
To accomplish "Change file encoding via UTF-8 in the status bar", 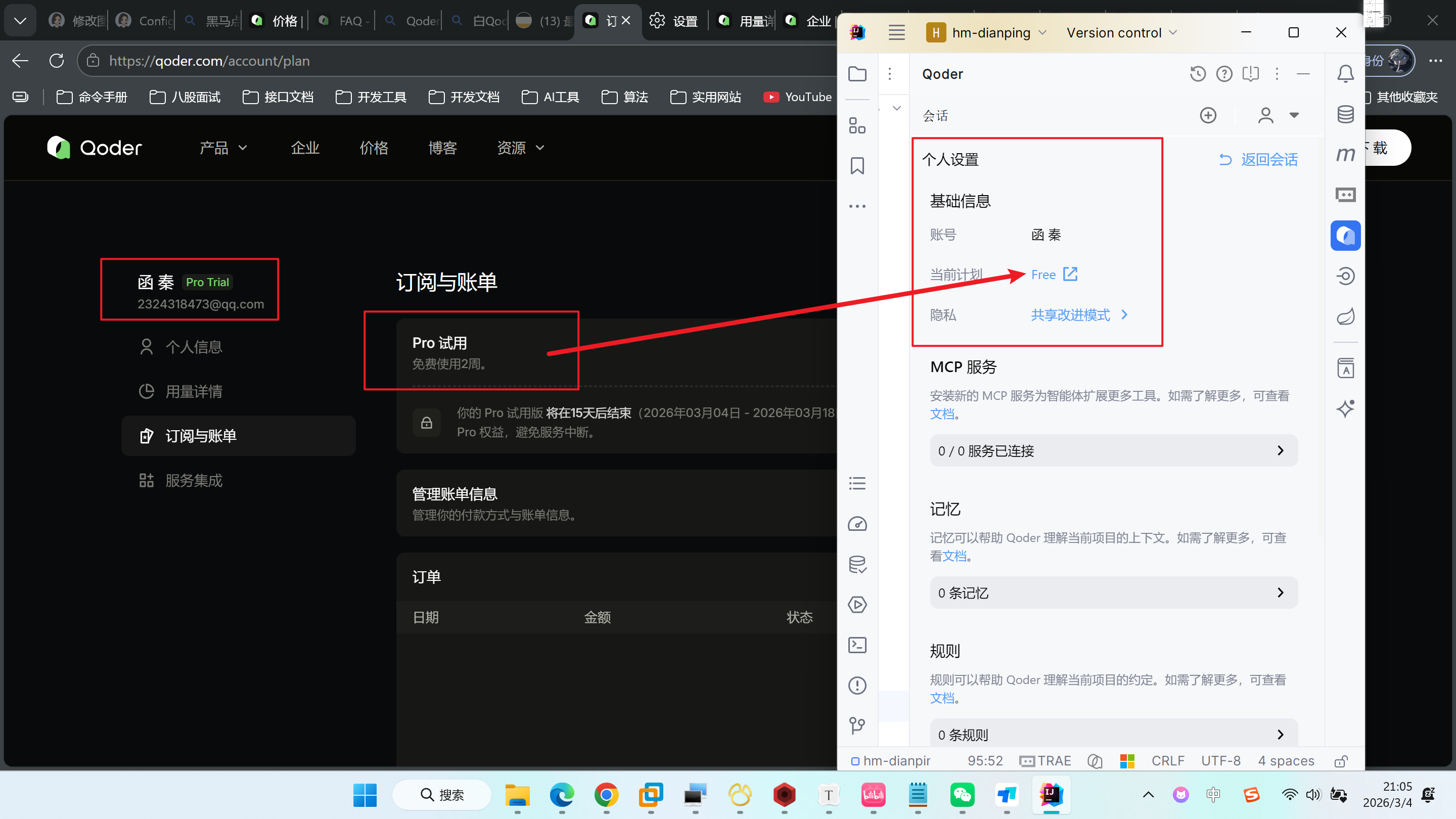I will tap(1220, 761).
